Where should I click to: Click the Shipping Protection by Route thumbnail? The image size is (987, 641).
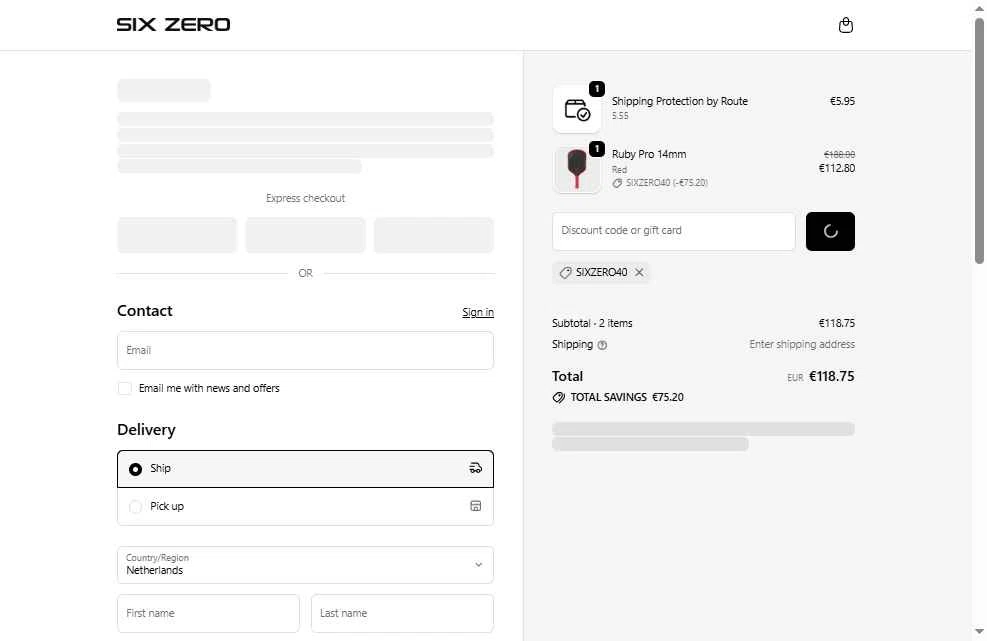577,110
